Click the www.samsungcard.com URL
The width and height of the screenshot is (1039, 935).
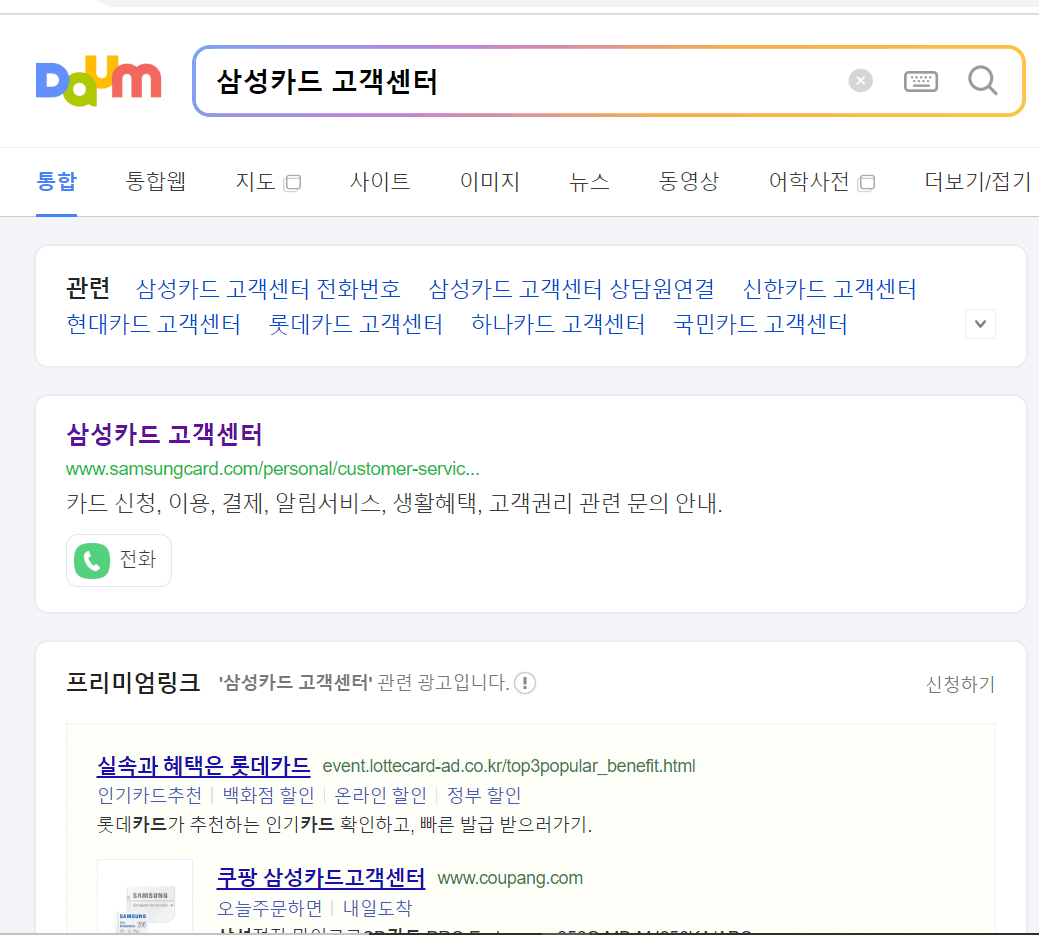(272, 469)
